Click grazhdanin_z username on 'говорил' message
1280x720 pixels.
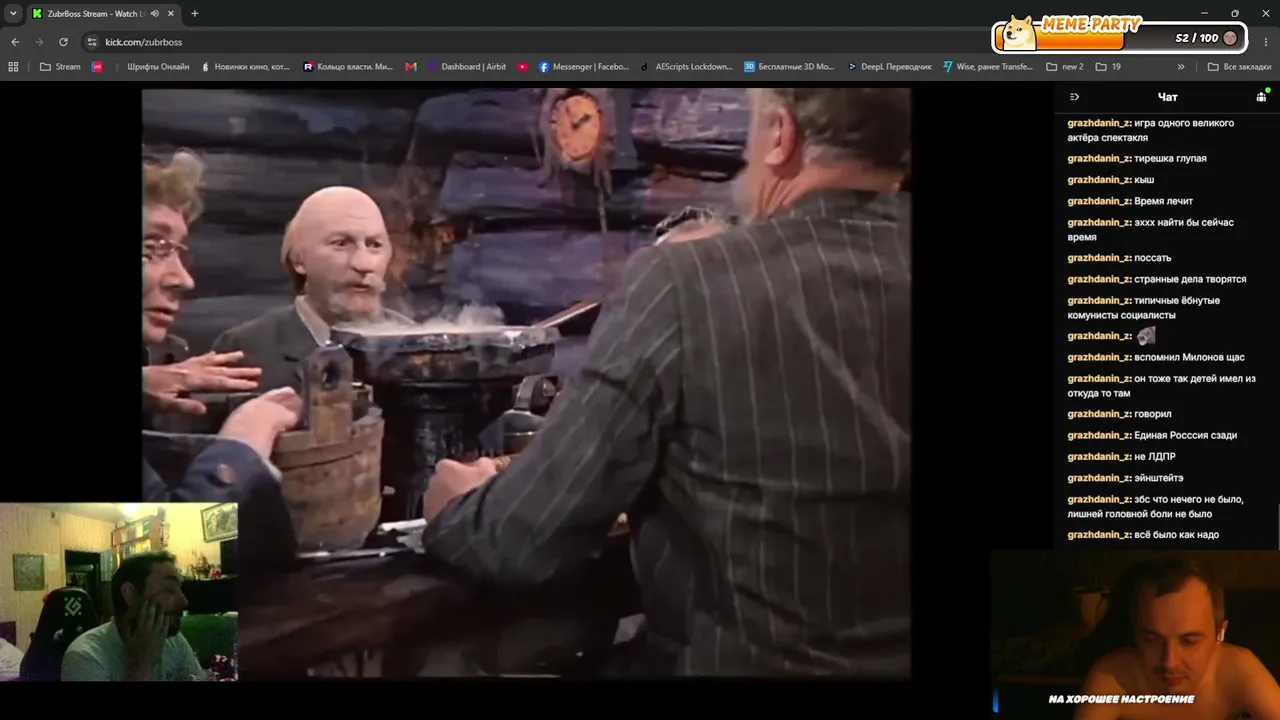[1098, 414]
